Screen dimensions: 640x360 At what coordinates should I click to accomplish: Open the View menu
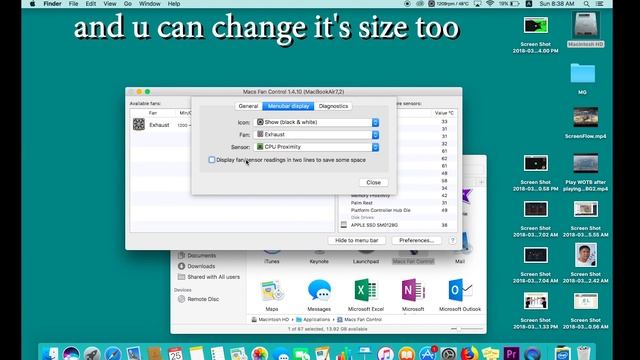click(x=110, y=4)
